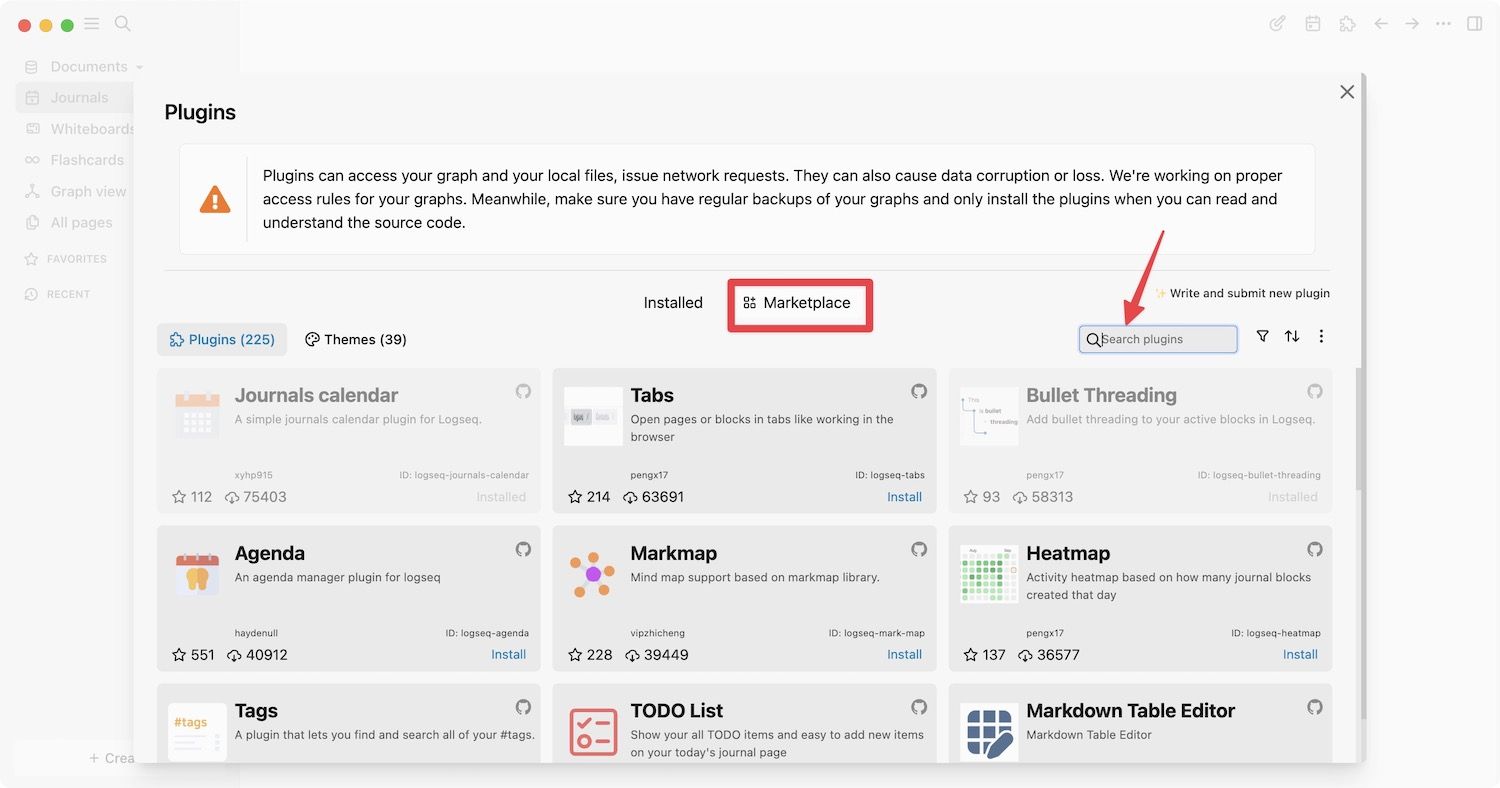
Task: Click Write and submit new plugin link
Action: [x=1243, y=293]
